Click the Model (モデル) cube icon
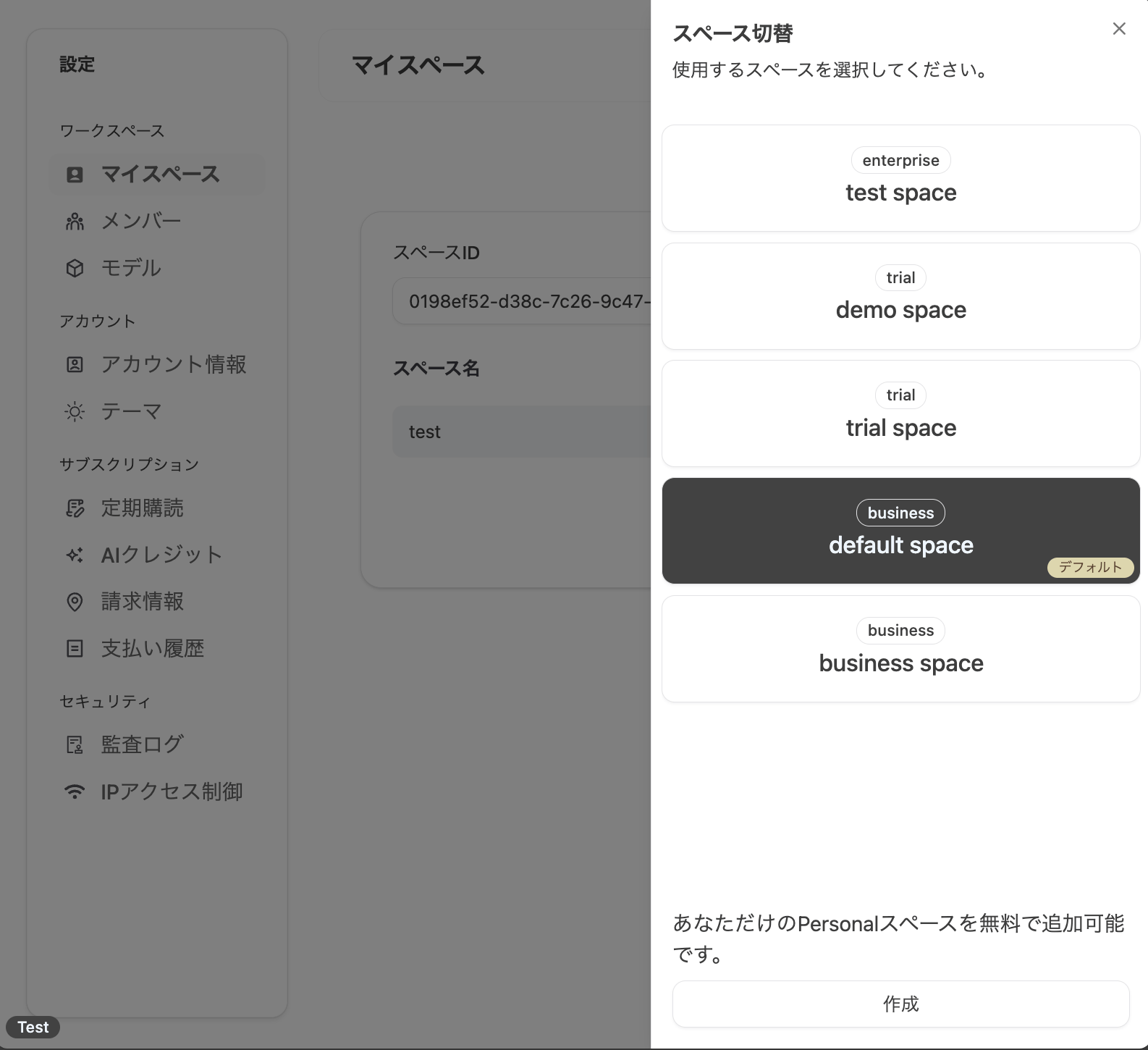Image resolution: width=1148 pixels, height=1050 pixels. [x=75, y=269]
